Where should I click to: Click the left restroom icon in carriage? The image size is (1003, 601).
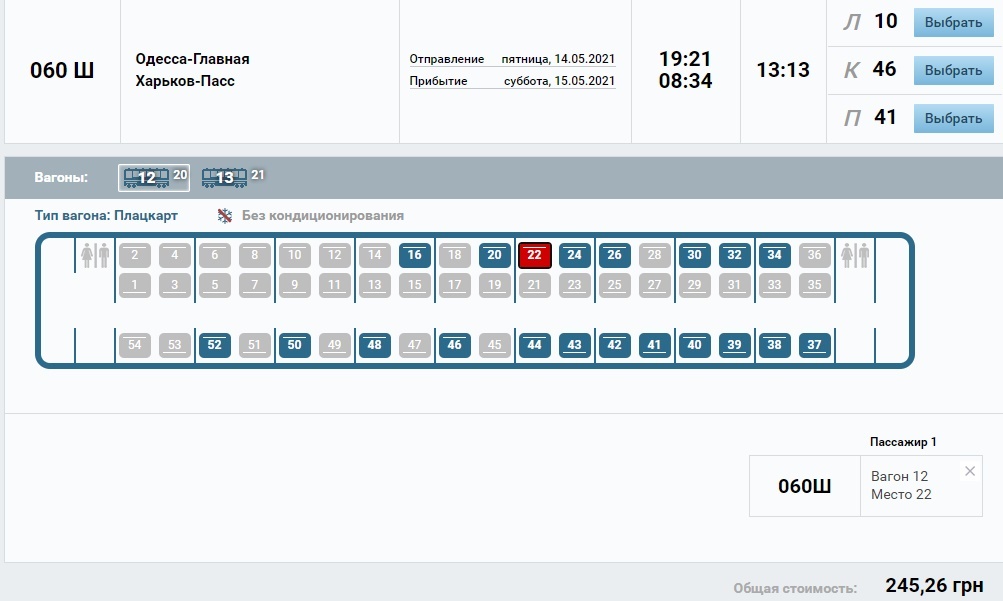[95, 256]
